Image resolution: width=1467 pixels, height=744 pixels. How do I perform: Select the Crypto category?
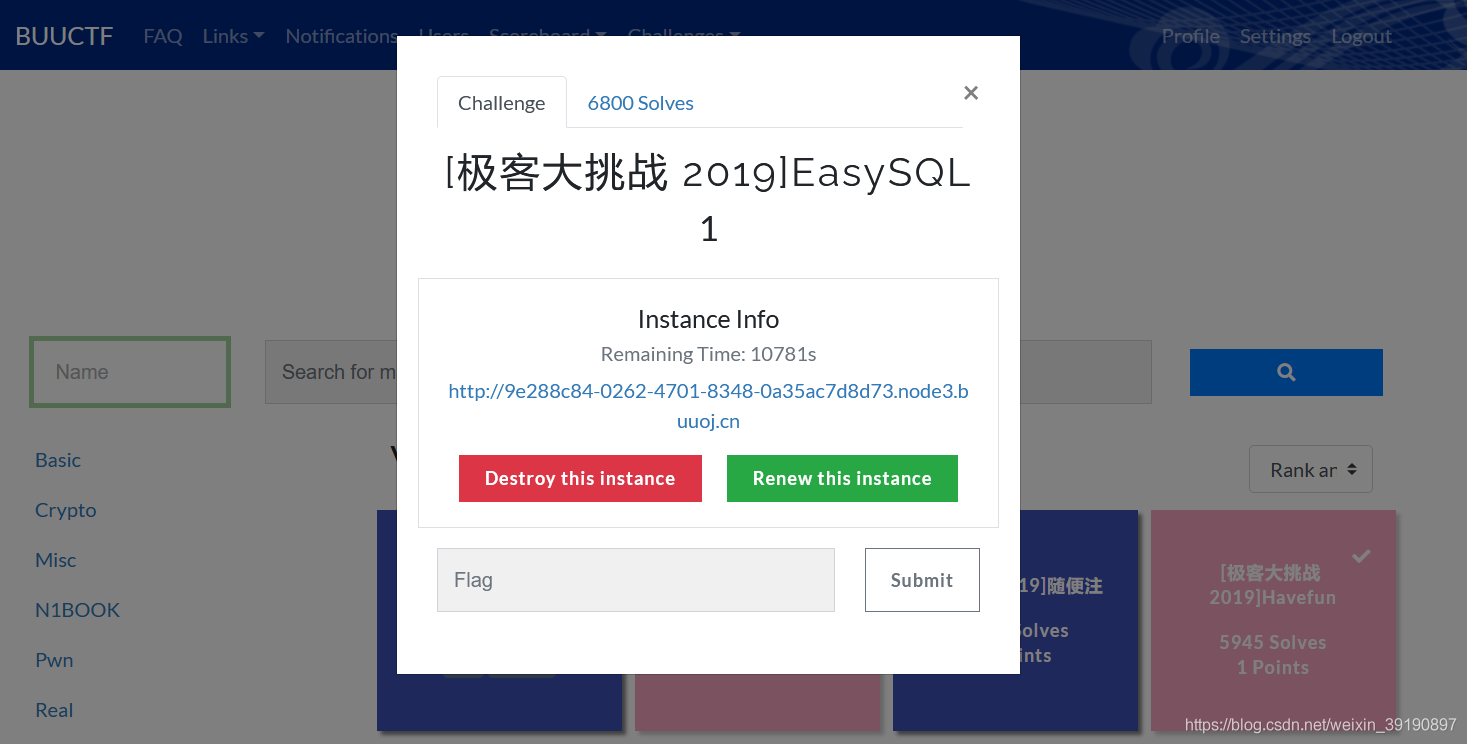[66, 510]
